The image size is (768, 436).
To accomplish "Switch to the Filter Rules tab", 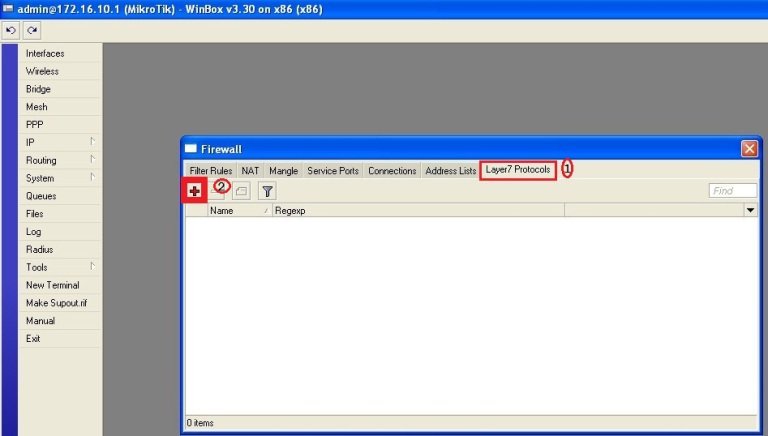I will (211, 170).
